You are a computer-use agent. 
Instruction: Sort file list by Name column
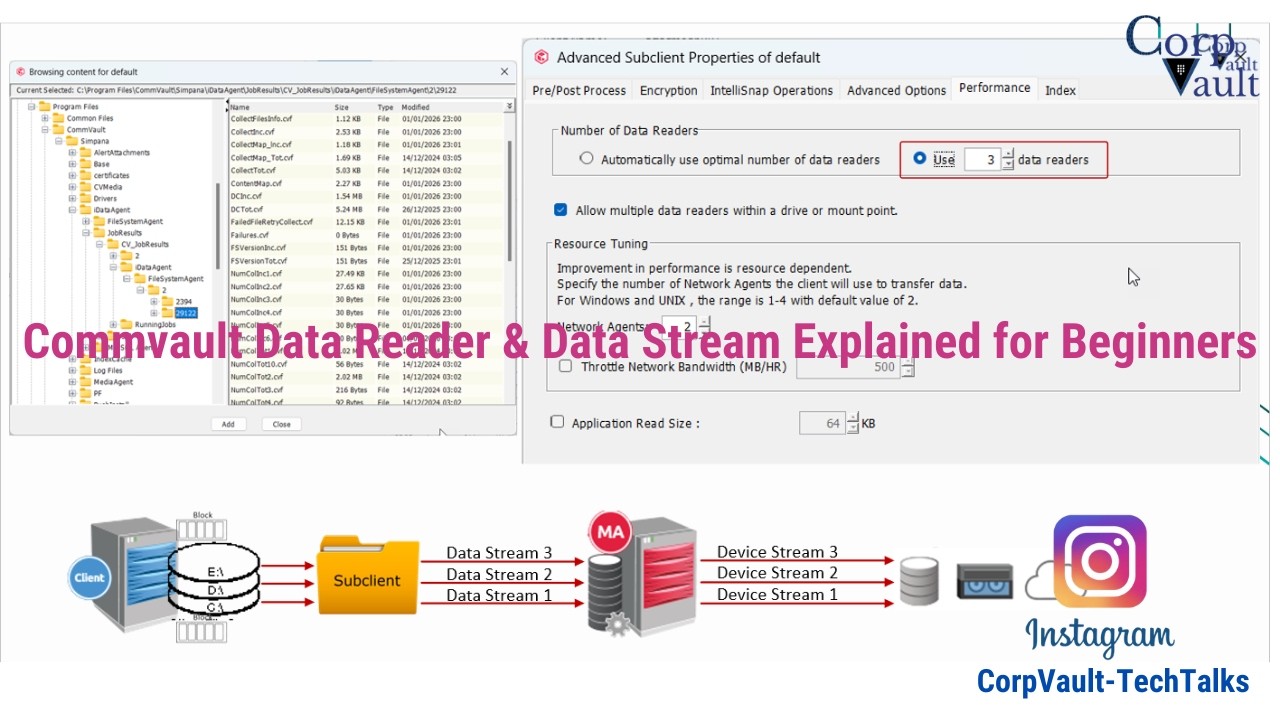coord(279,107)
